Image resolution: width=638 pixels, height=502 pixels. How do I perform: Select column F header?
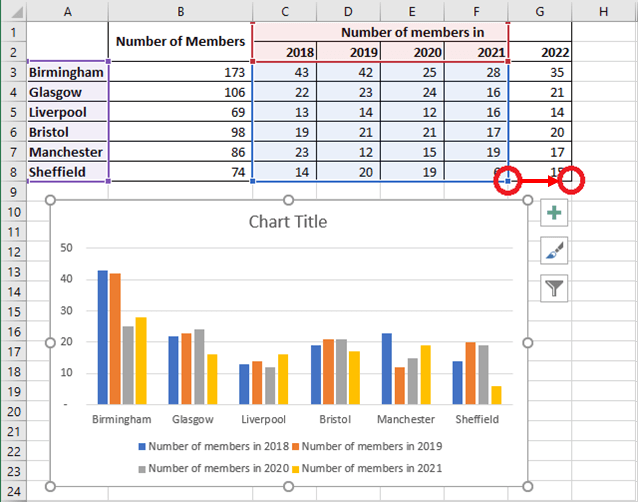(x=476, y=11)
